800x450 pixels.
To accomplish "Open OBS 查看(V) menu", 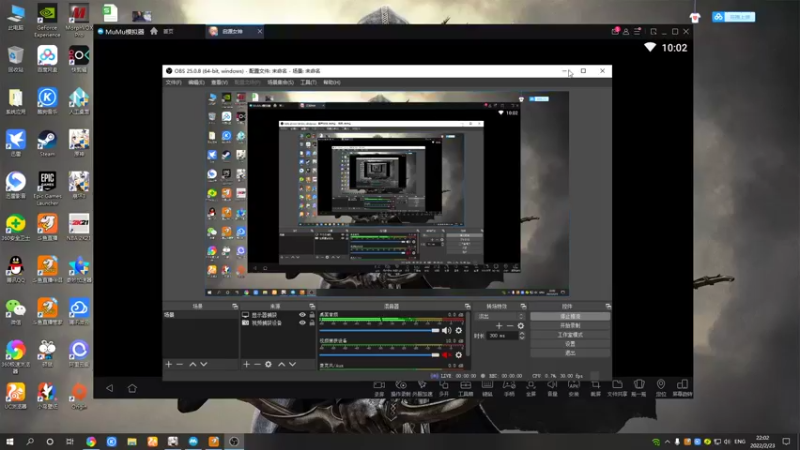I will (219, 82).
